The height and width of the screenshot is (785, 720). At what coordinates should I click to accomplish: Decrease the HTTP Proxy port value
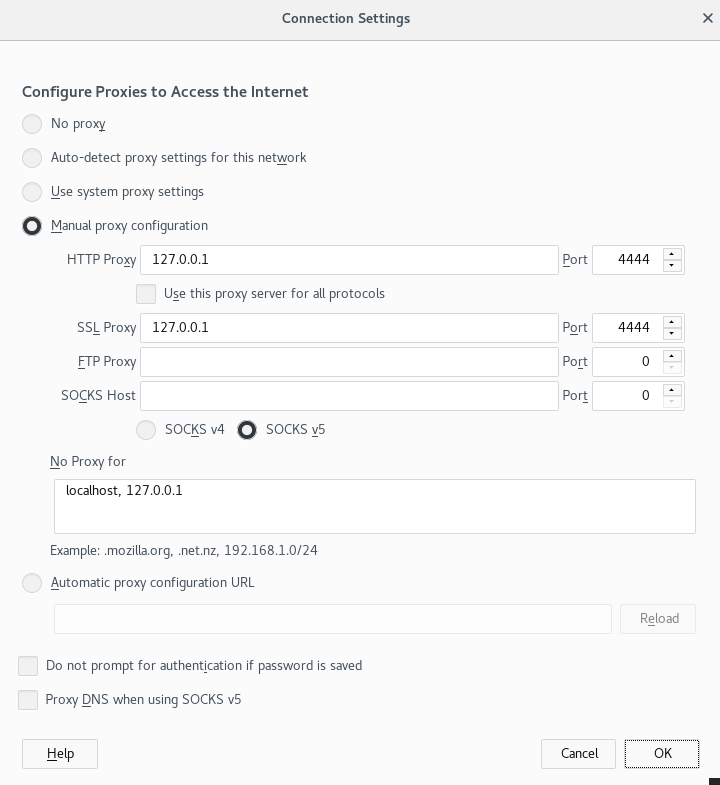coord(672,266)
